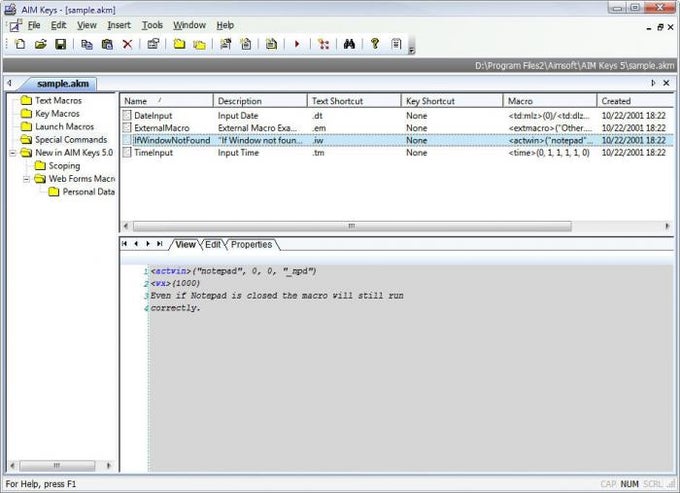Click the yellow question mark Help icon

point(375,44)
